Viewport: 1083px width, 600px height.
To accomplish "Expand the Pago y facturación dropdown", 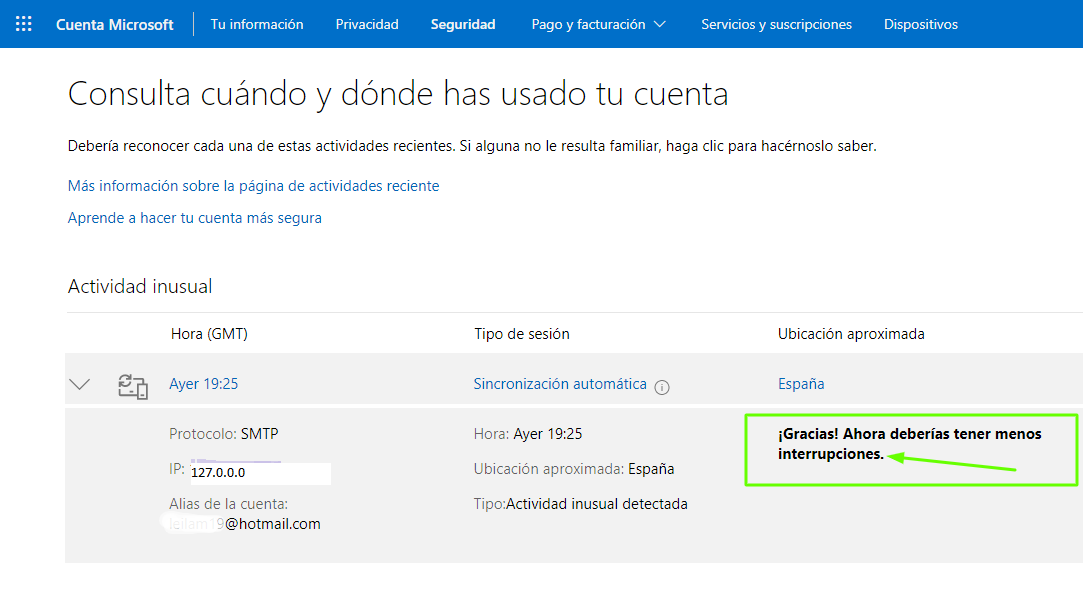I will tap(598, 24).
